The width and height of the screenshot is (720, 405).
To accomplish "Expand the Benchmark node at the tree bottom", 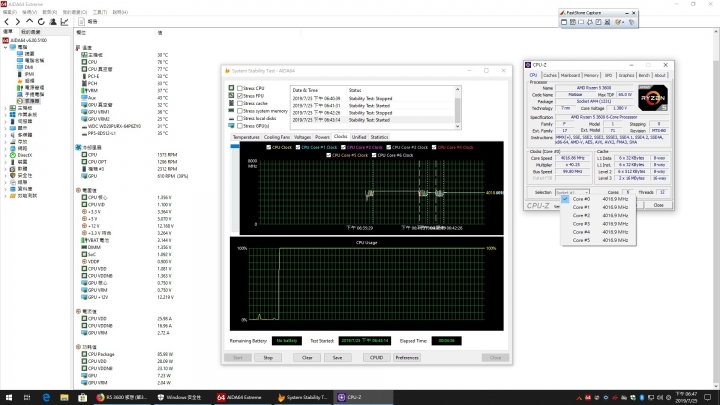I will click(x=6, y=196).
